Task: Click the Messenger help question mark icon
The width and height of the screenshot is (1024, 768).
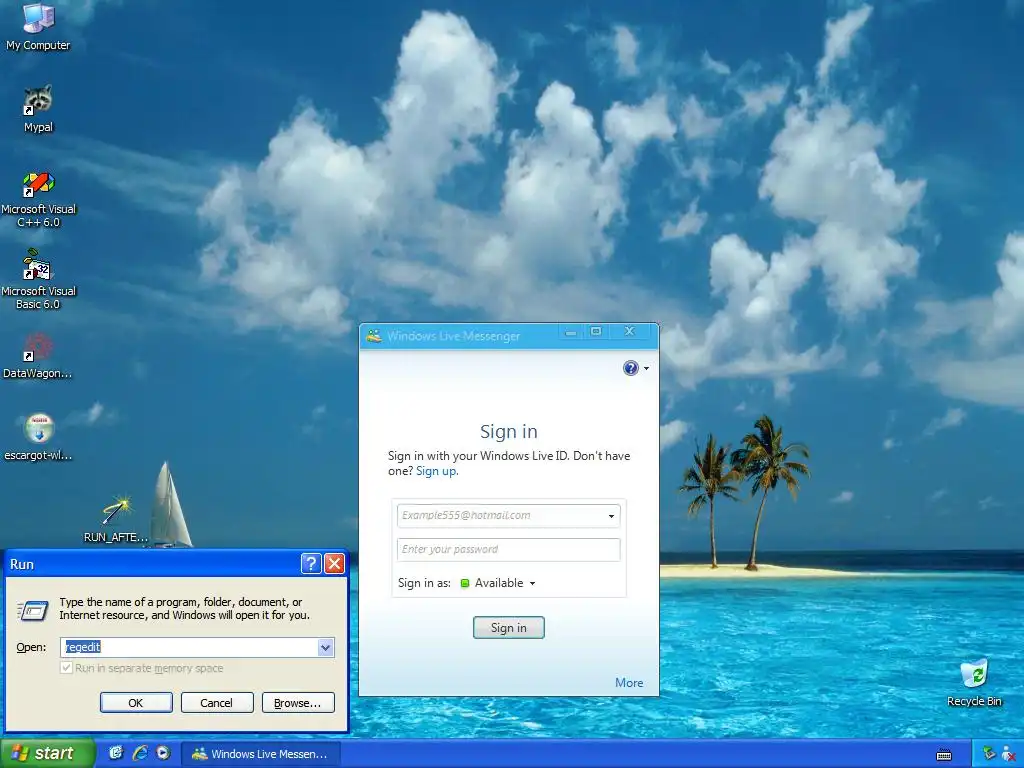Action: tap(630, 368)
